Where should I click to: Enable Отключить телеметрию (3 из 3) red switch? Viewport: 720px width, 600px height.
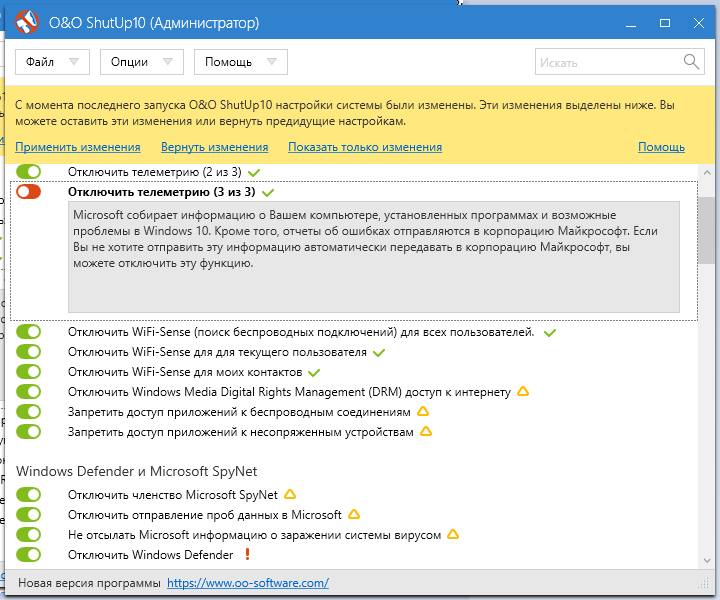(28, 191)
